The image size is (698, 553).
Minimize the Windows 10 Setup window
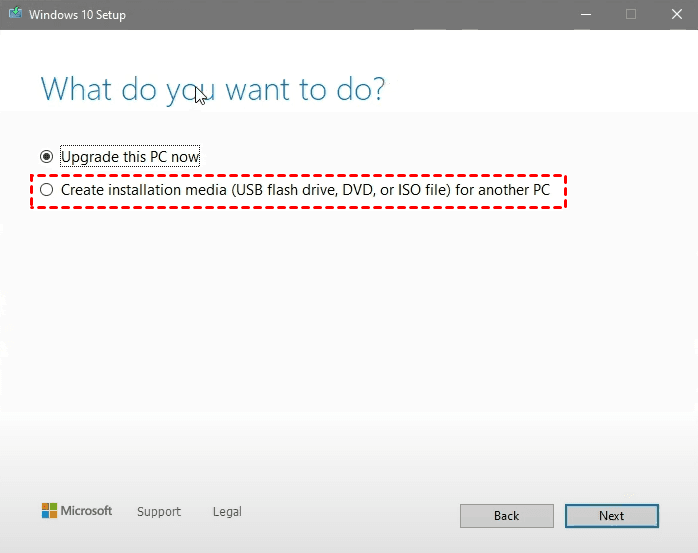[x=586, y=15]
